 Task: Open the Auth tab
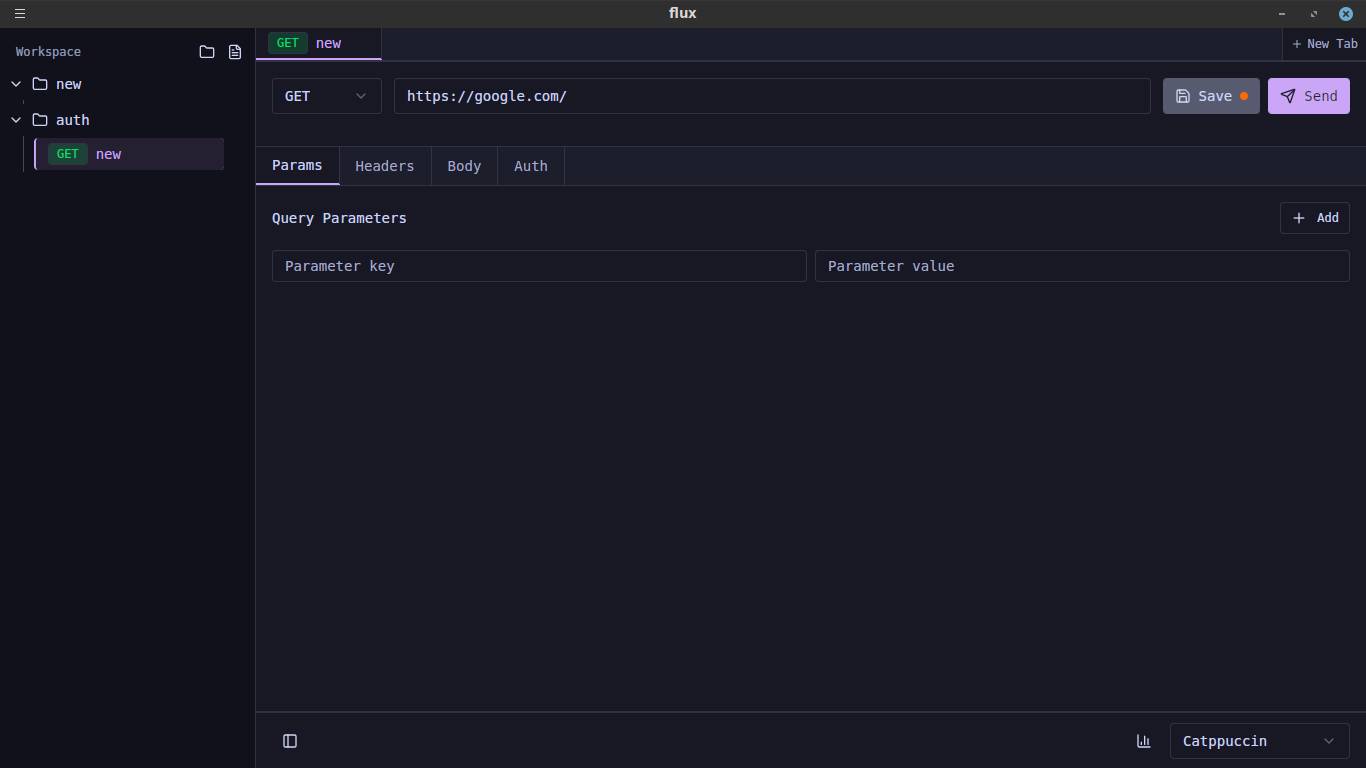point(530,166)
